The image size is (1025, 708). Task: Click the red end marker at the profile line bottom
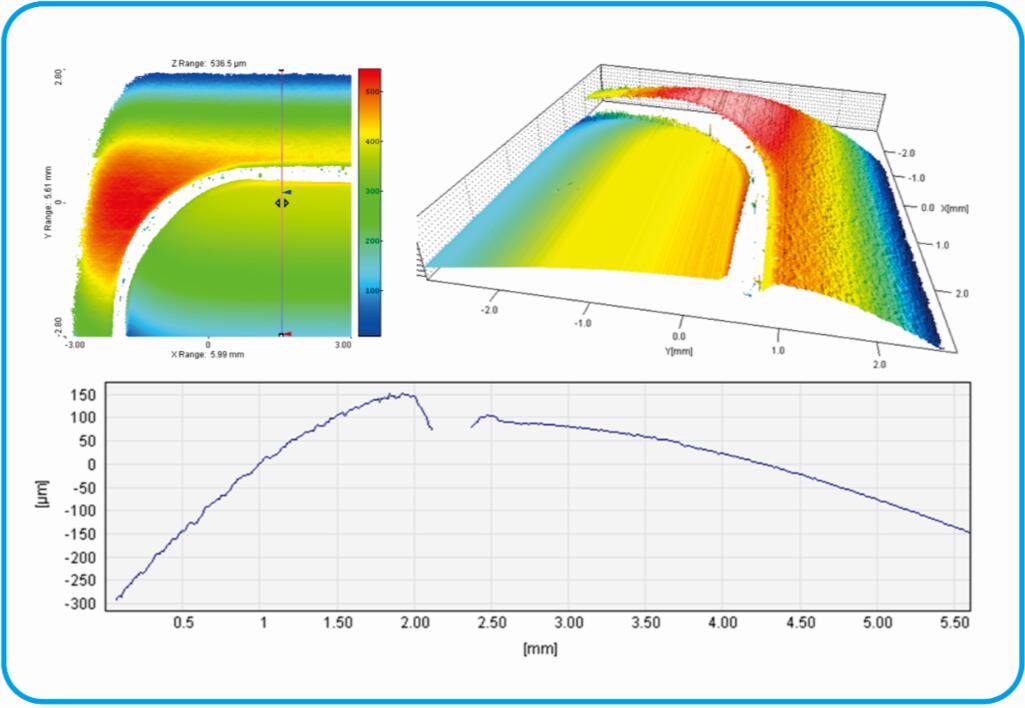coord(284,335)
